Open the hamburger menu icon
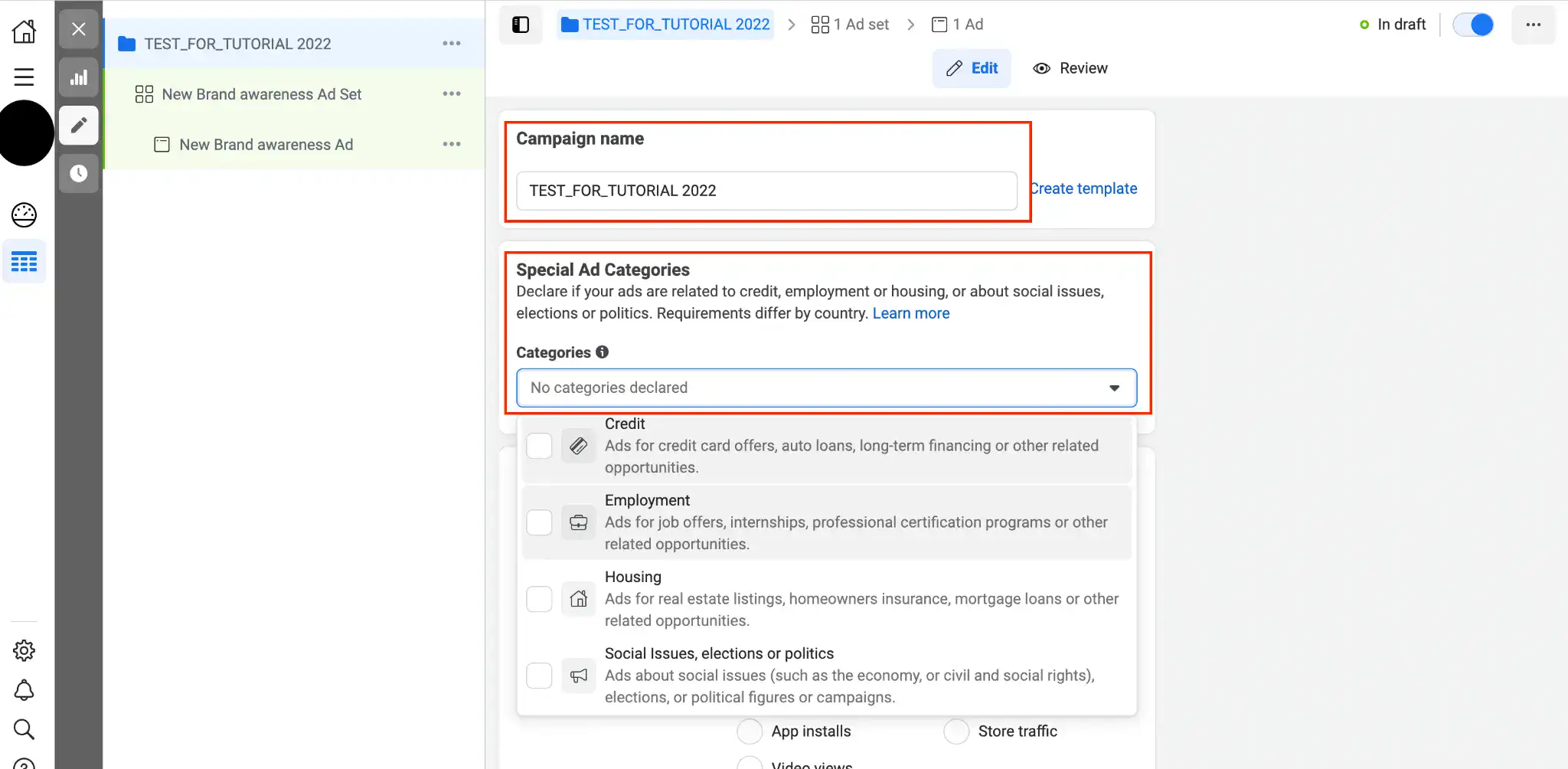 24,77
